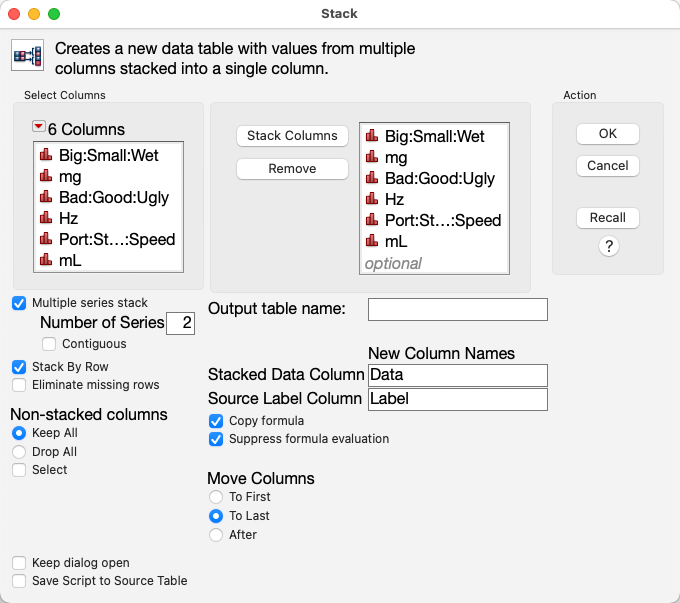Screen dimensions: 680x603
Task: Uncheck Multiple series stack
Action: click(x=19, y=303)
